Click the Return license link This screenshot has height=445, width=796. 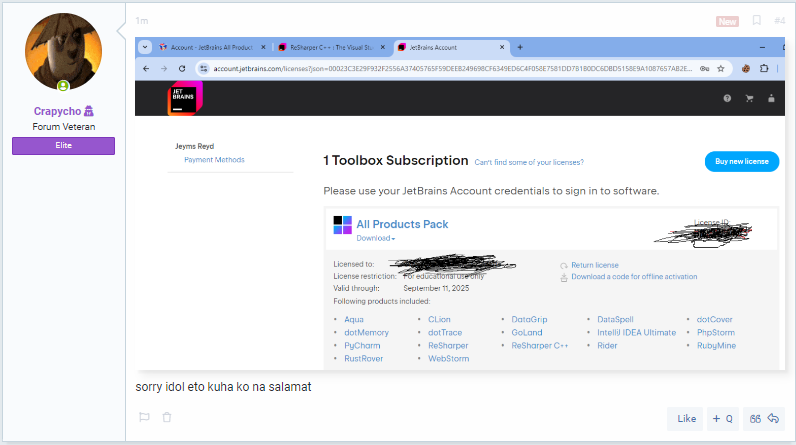coord(594,265)
